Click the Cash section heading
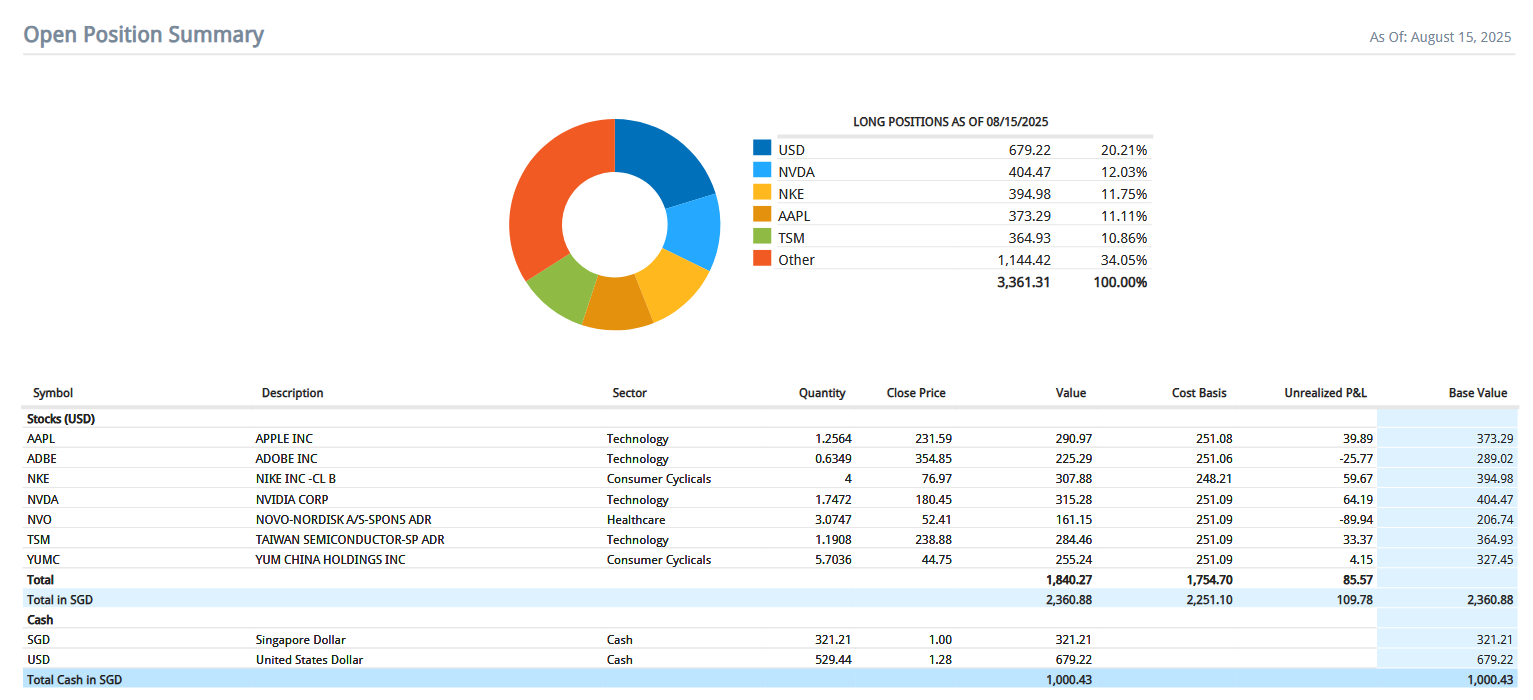The height and width of the screenshot is (700, 1533). pyautogui.click(x=40, y=620)
